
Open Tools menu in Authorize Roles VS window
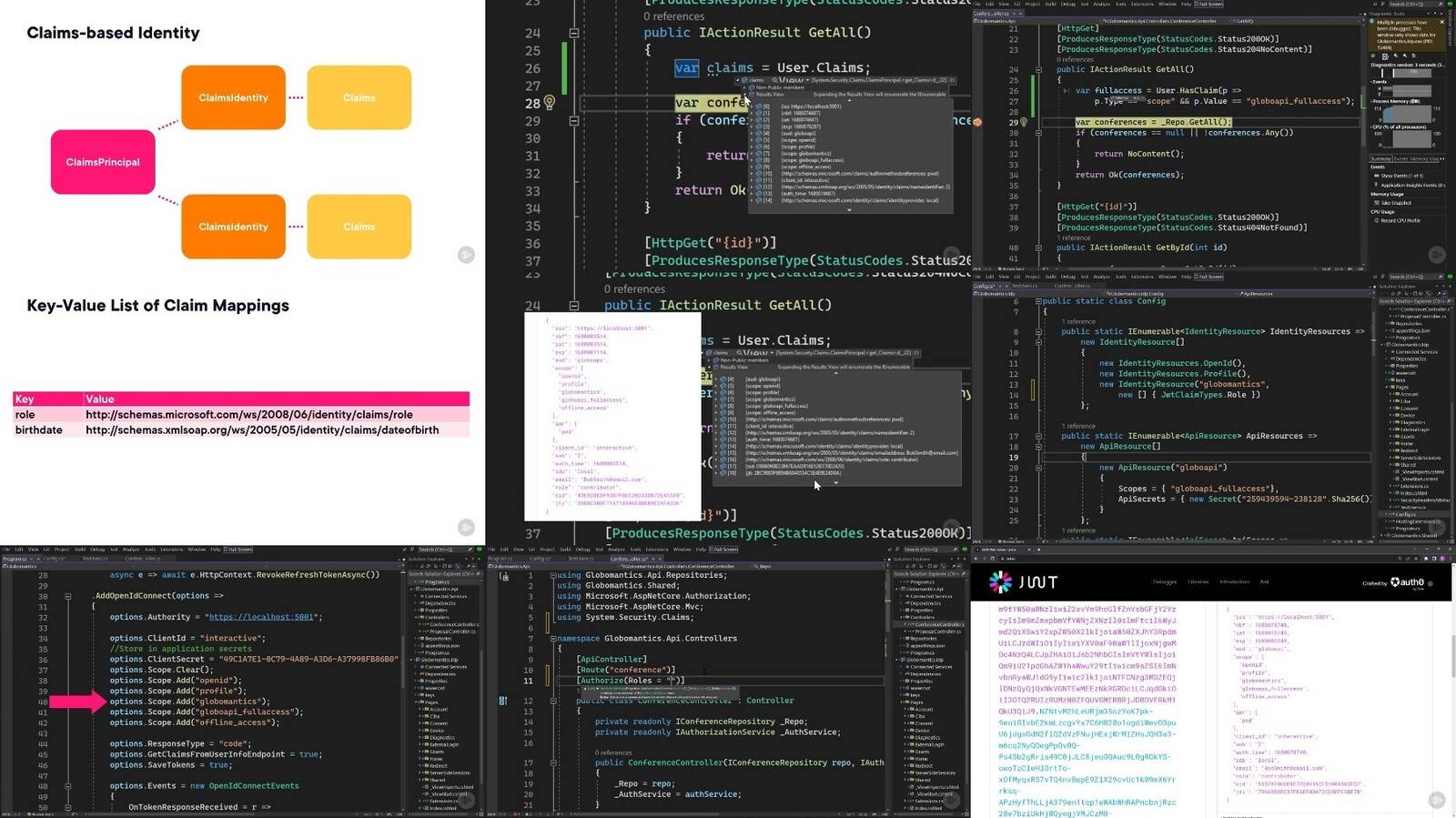coord(636,550)
